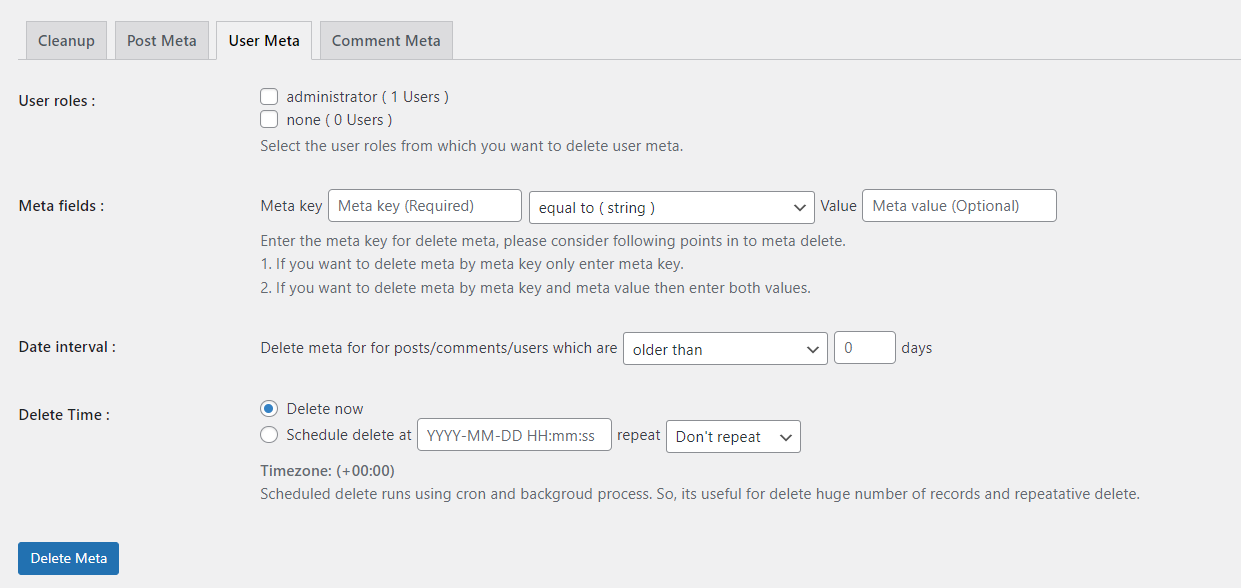Open the Post Meta tab

tap(161, 40)
